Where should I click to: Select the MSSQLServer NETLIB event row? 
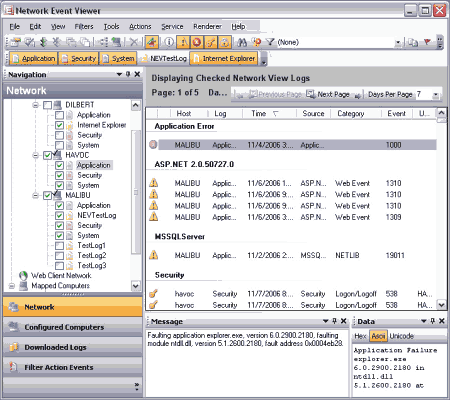pos(291,256)
